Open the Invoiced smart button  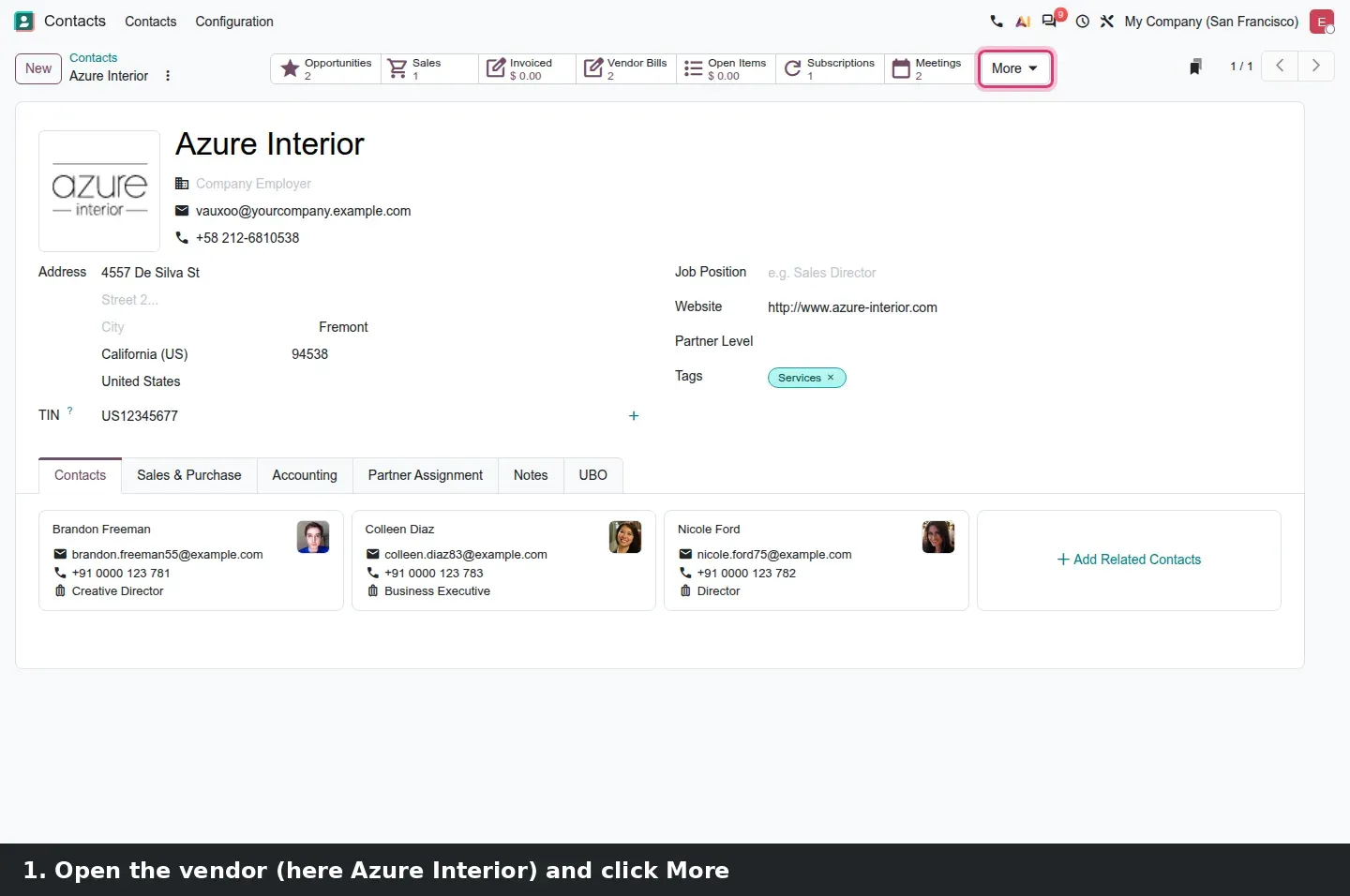pos(527,68)
